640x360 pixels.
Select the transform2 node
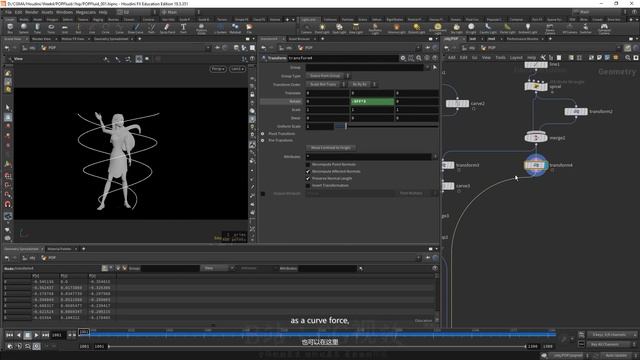576,111
